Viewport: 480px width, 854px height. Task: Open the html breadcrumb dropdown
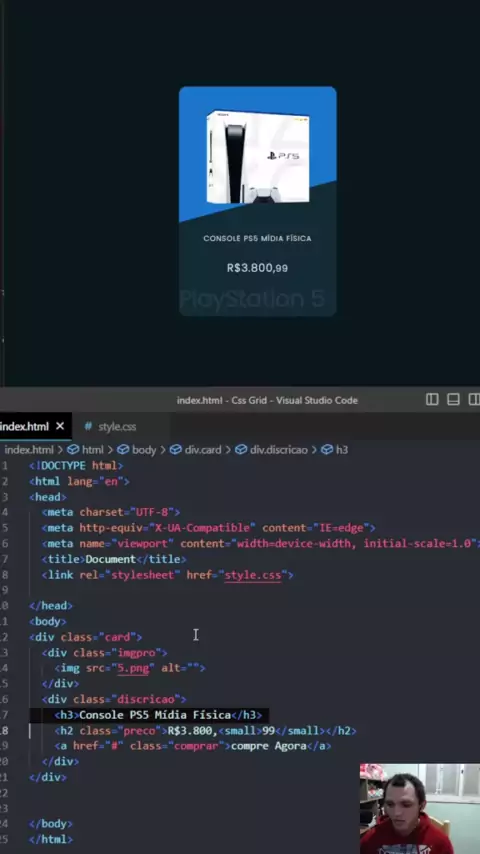tap(85, 450)
